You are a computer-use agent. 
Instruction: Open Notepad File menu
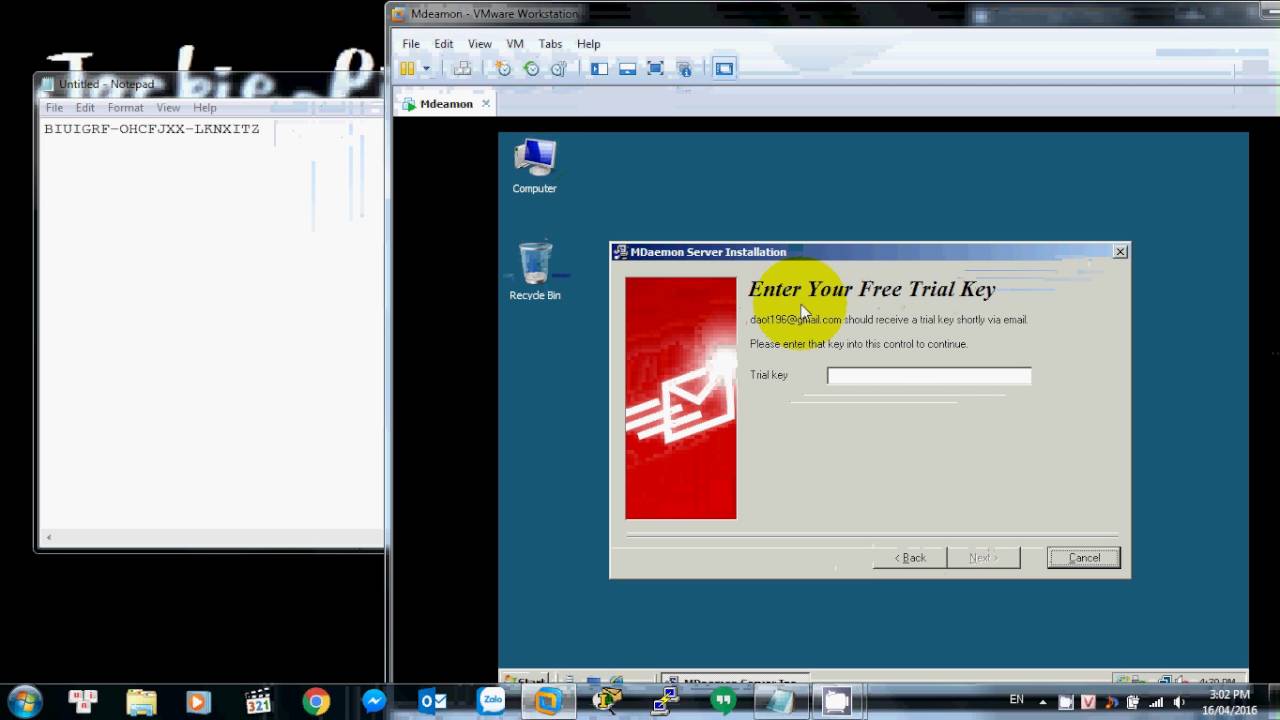(x=54, y=108)
